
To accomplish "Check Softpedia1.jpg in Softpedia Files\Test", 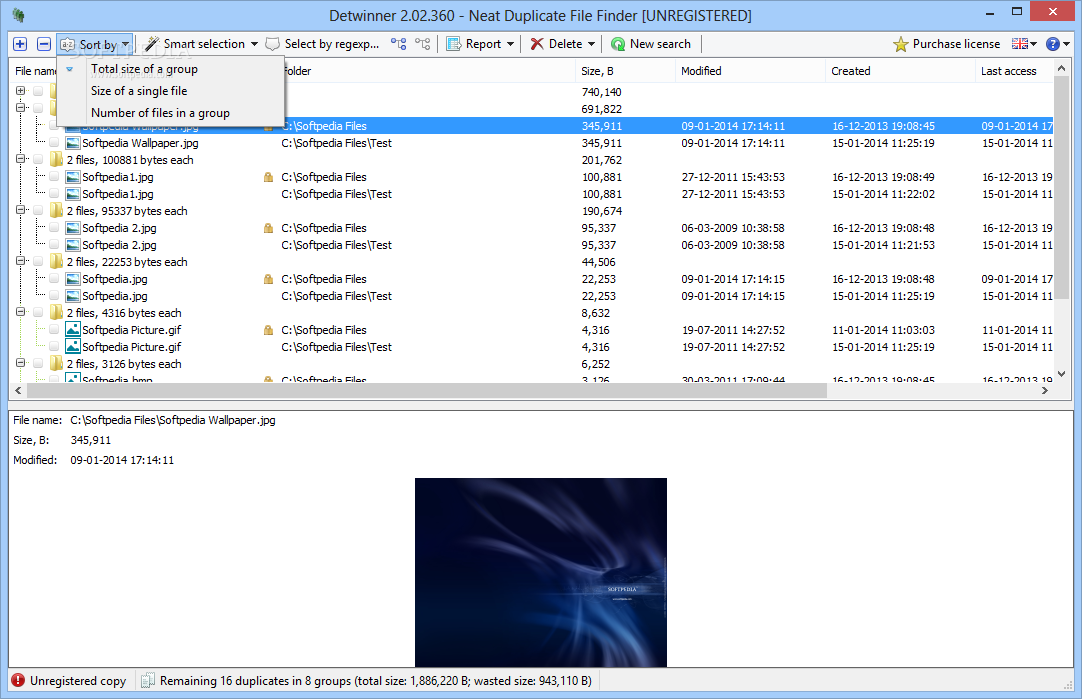I will (54, 194).
